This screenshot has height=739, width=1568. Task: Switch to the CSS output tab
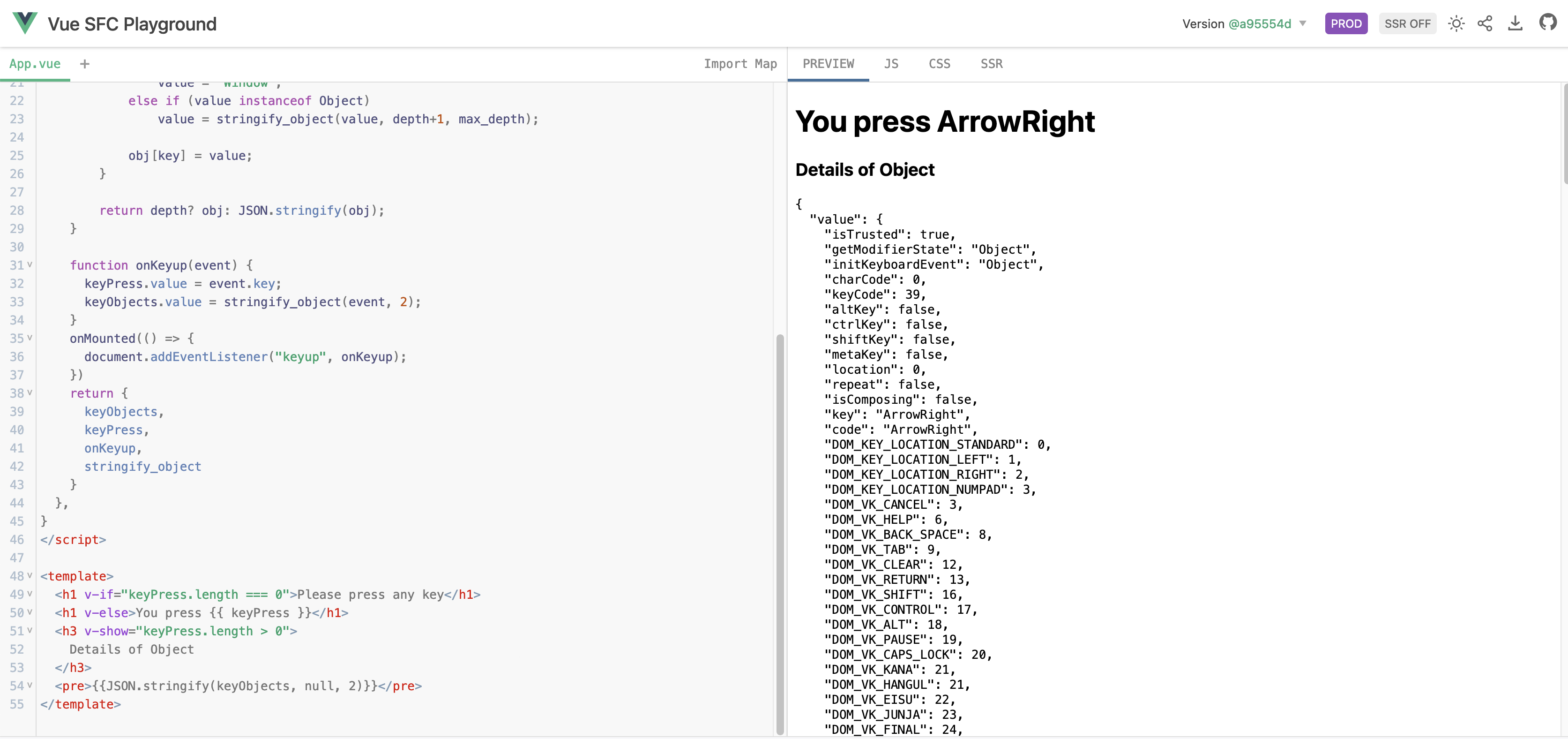939,64
